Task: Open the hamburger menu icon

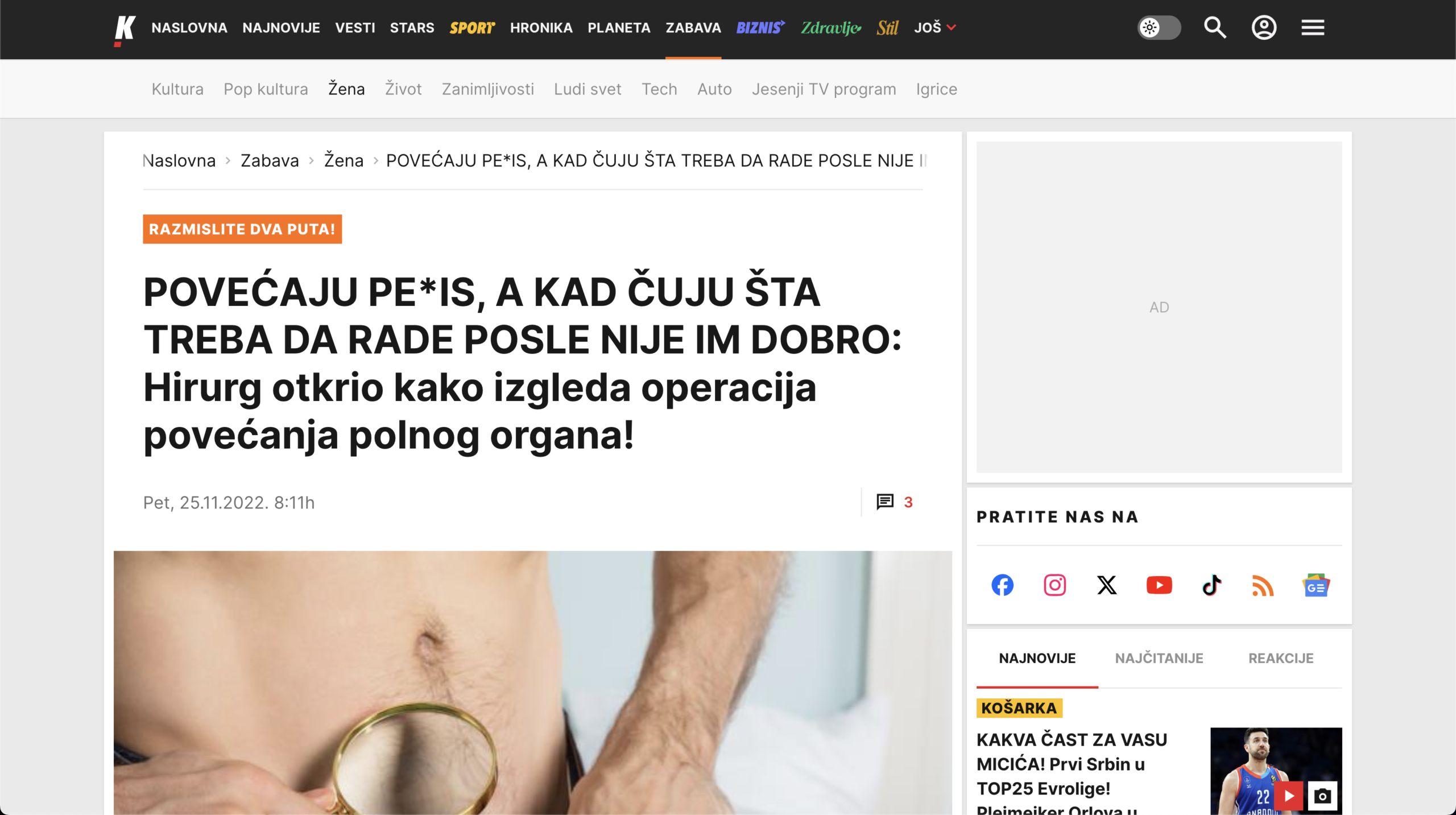Action: point(1313,27)
